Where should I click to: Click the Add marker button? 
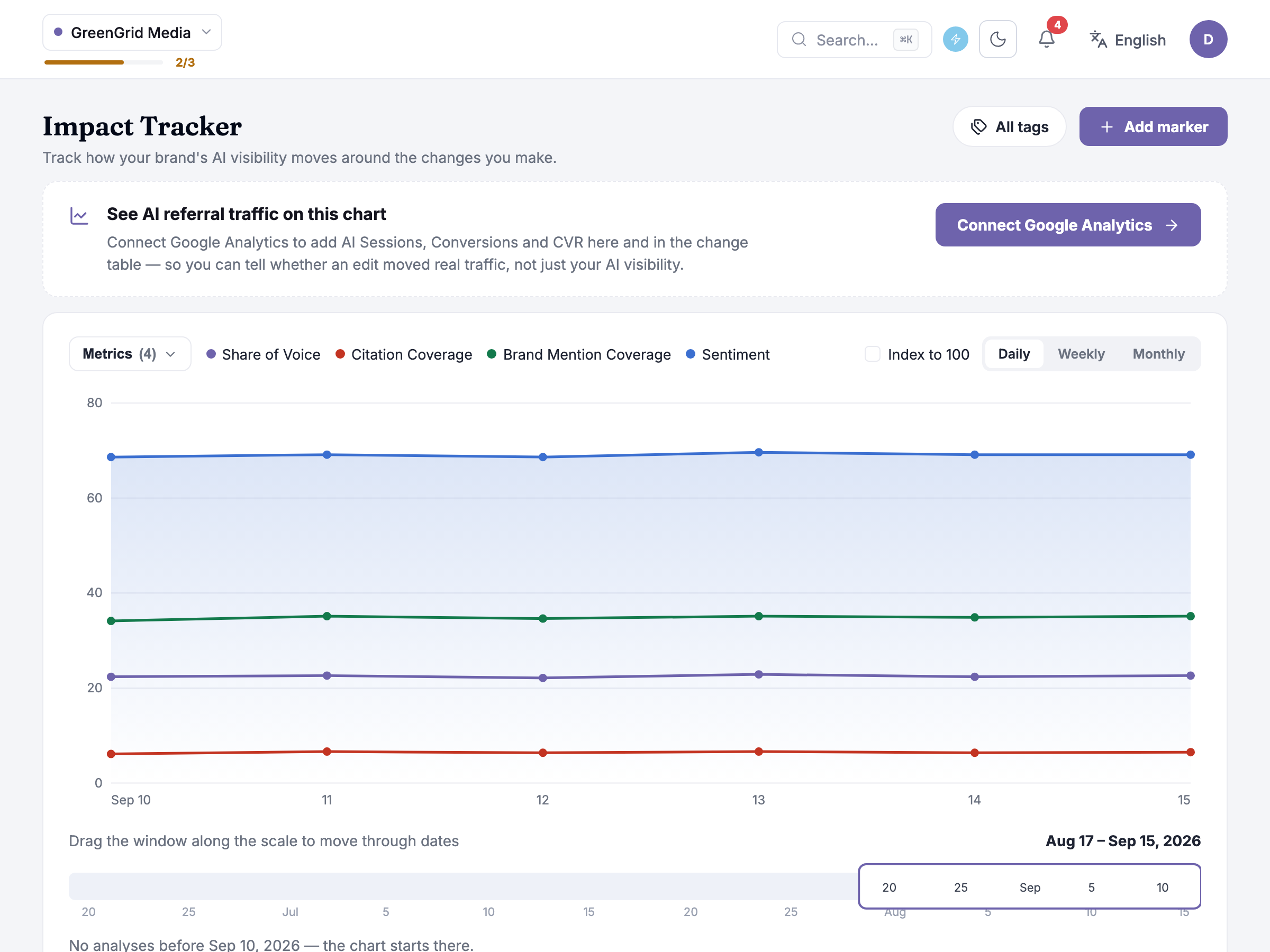point(1153,127)
